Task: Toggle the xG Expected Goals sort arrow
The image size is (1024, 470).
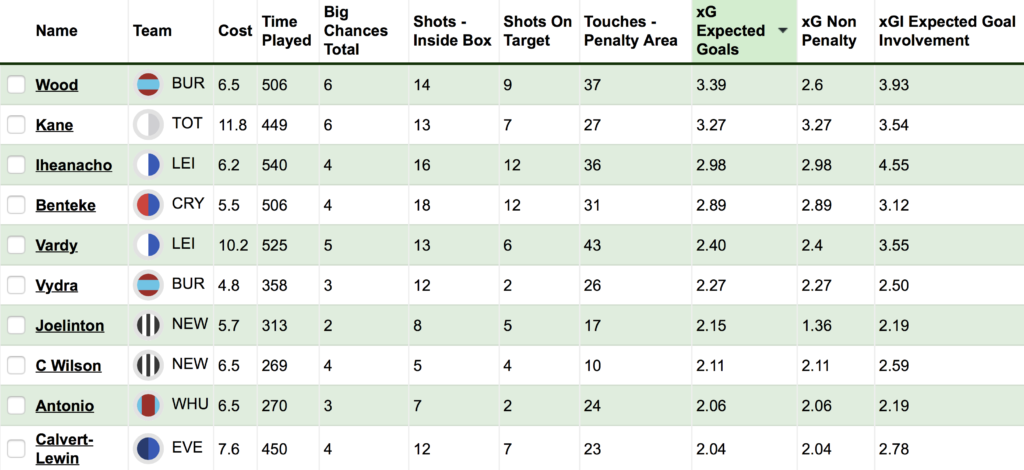Action: (x=782, y=31)
